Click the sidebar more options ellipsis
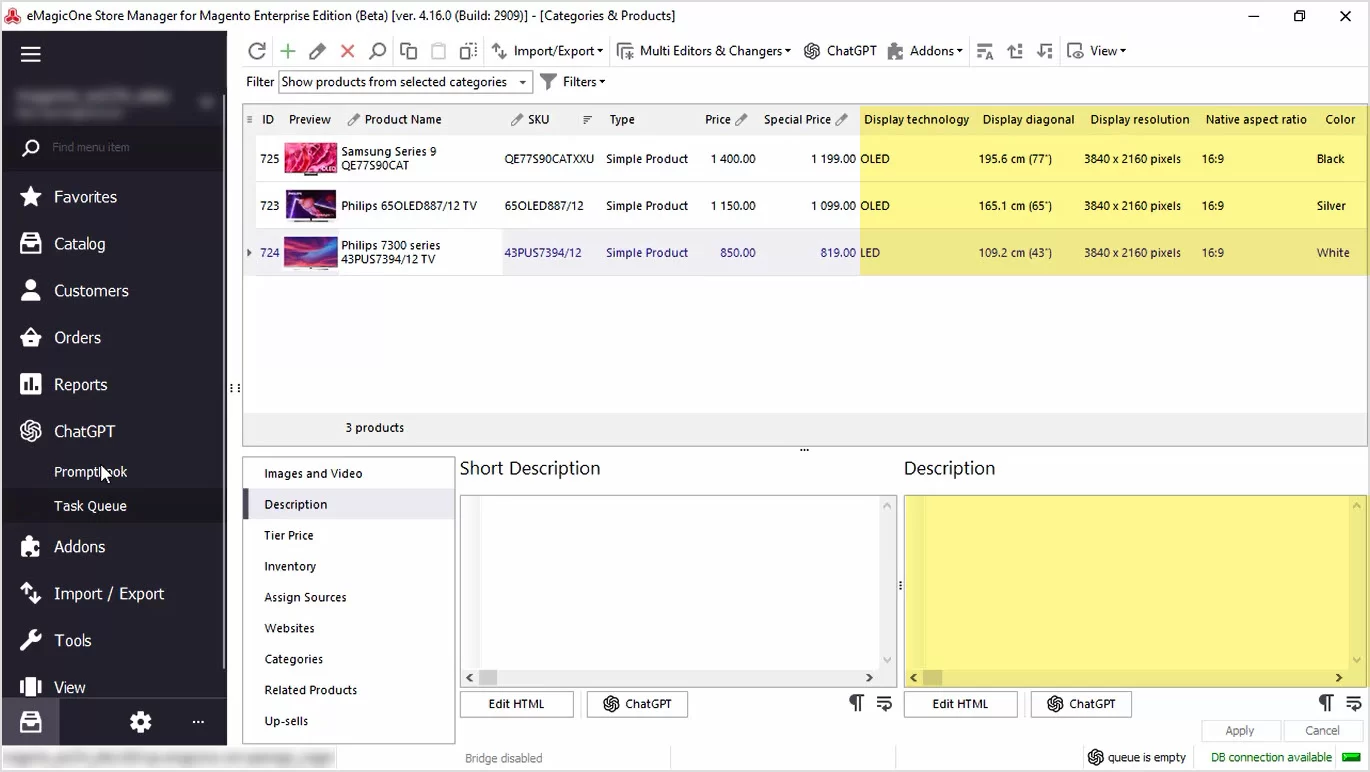This screenshot has width=1370, height=772. click(198, 722)
